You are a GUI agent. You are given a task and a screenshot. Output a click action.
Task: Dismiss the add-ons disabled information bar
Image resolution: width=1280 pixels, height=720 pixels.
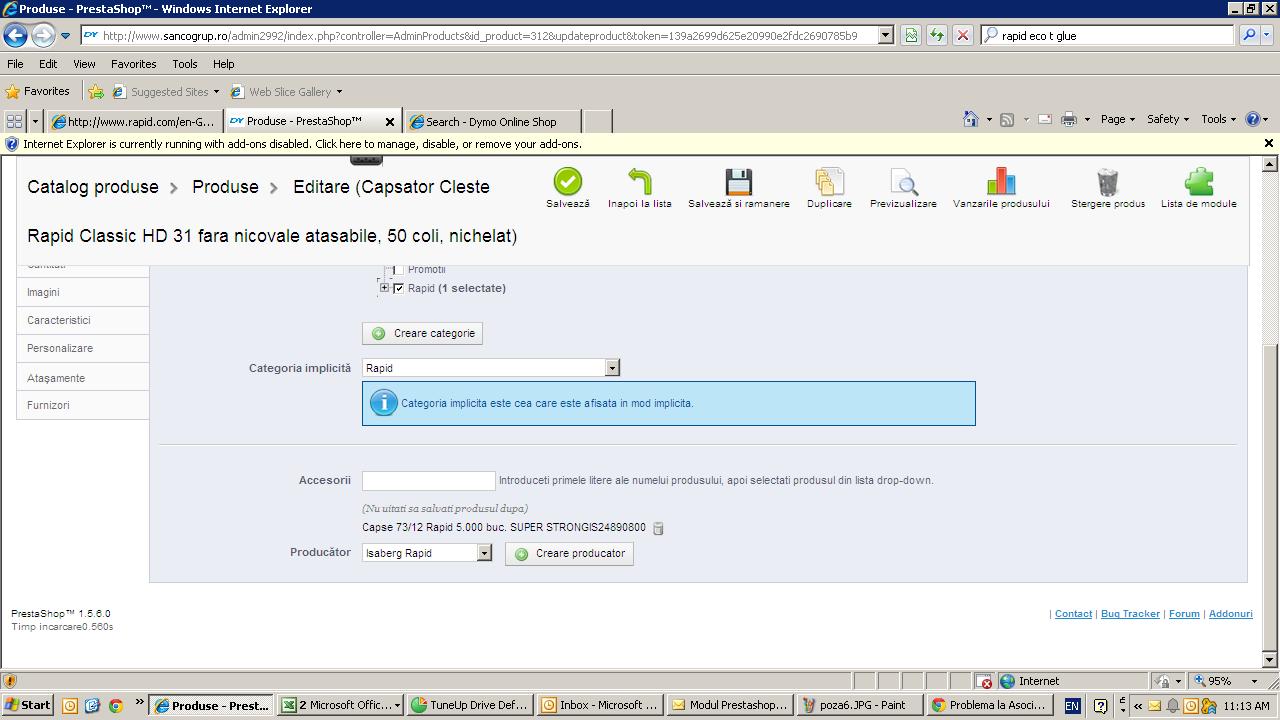[x=1269, y=143]
